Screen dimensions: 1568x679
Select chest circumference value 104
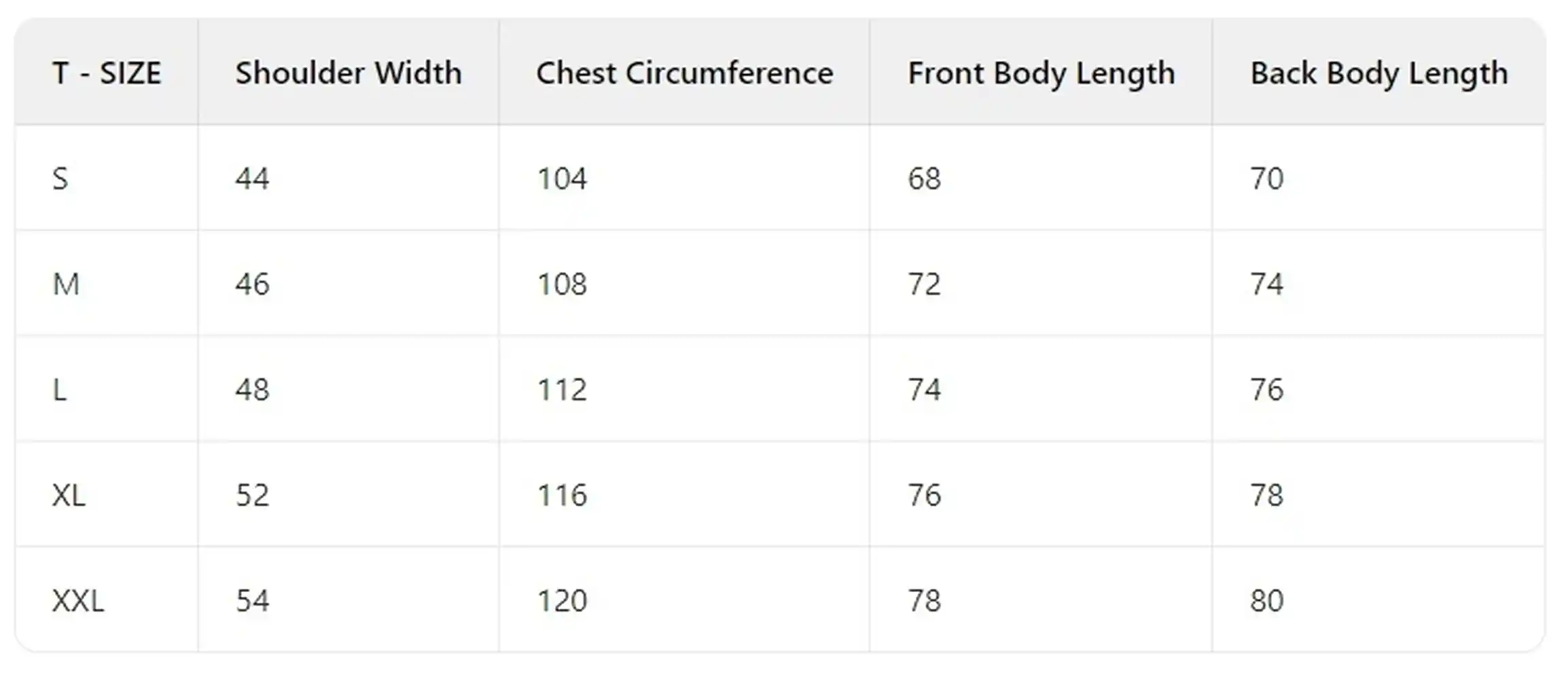tap(562, 179)
